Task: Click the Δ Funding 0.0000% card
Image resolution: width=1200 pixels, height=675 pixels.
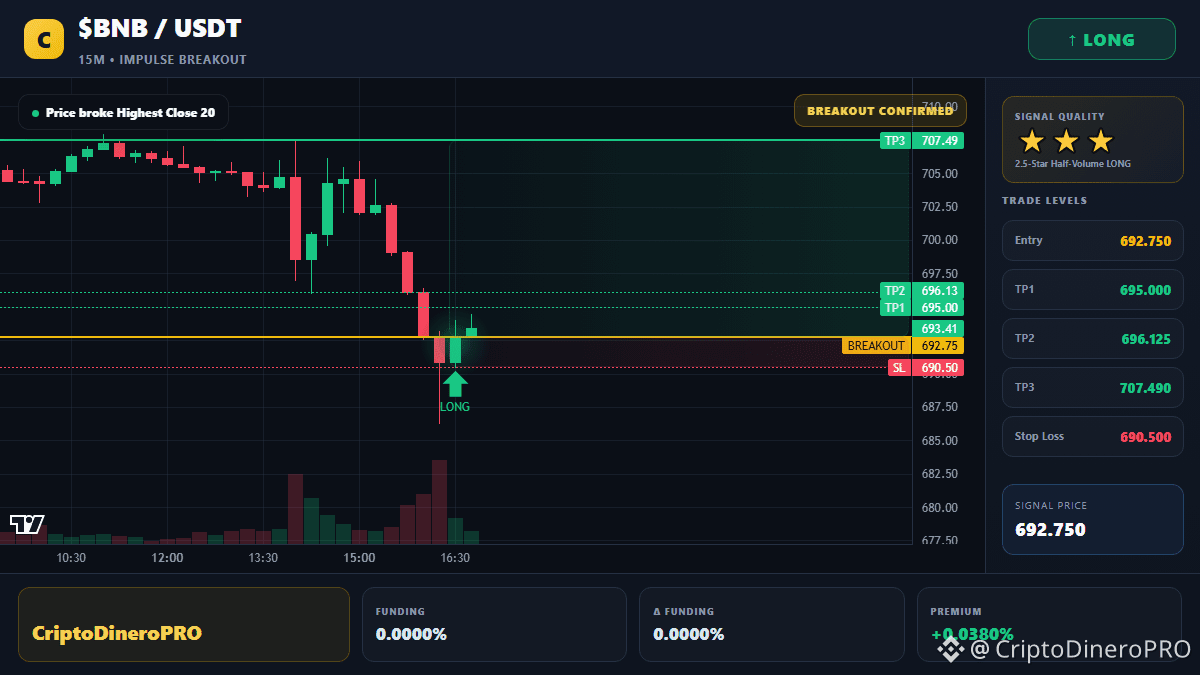Action: (x=771, y=624)
